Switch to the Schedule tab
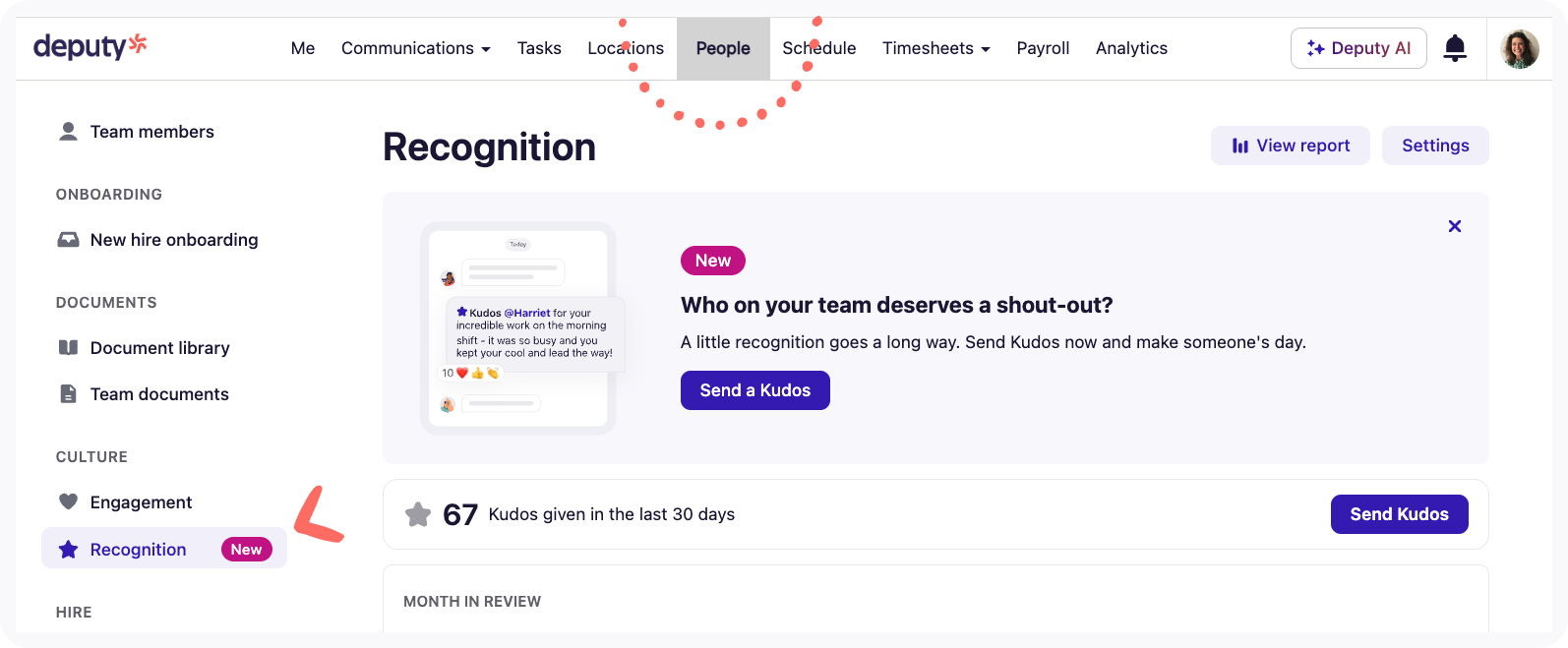Image resolution: width=1568 pixels, height=648 pixels. [x=818, y=47]
